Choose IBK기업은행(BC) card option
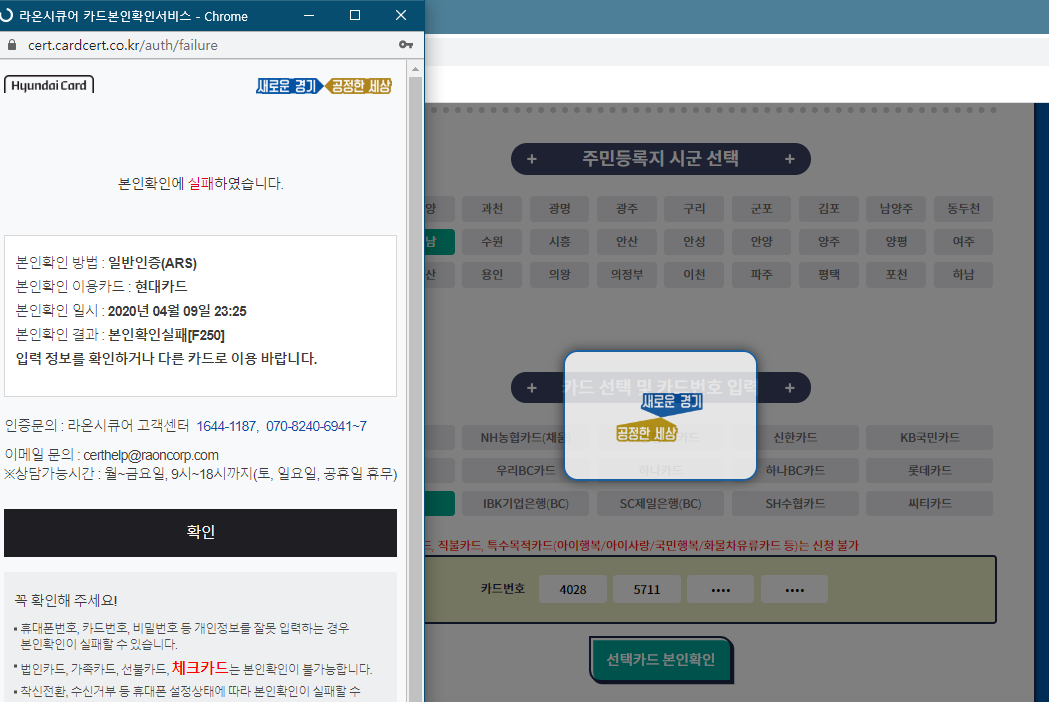The width and height of the screenshot is (1049, 702). click(526, 503)
